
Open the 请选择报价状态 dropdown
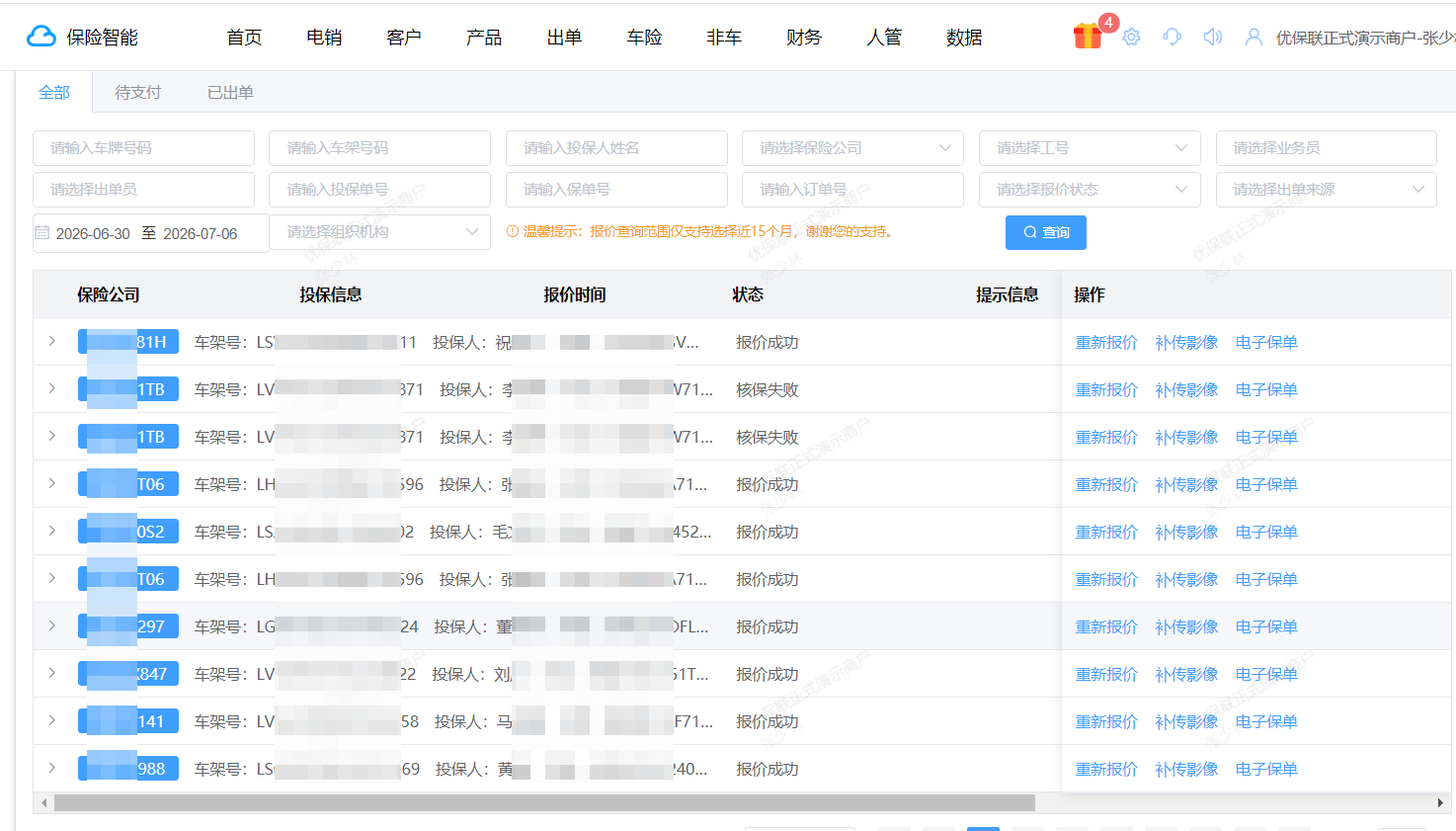tap(1090, 190)
